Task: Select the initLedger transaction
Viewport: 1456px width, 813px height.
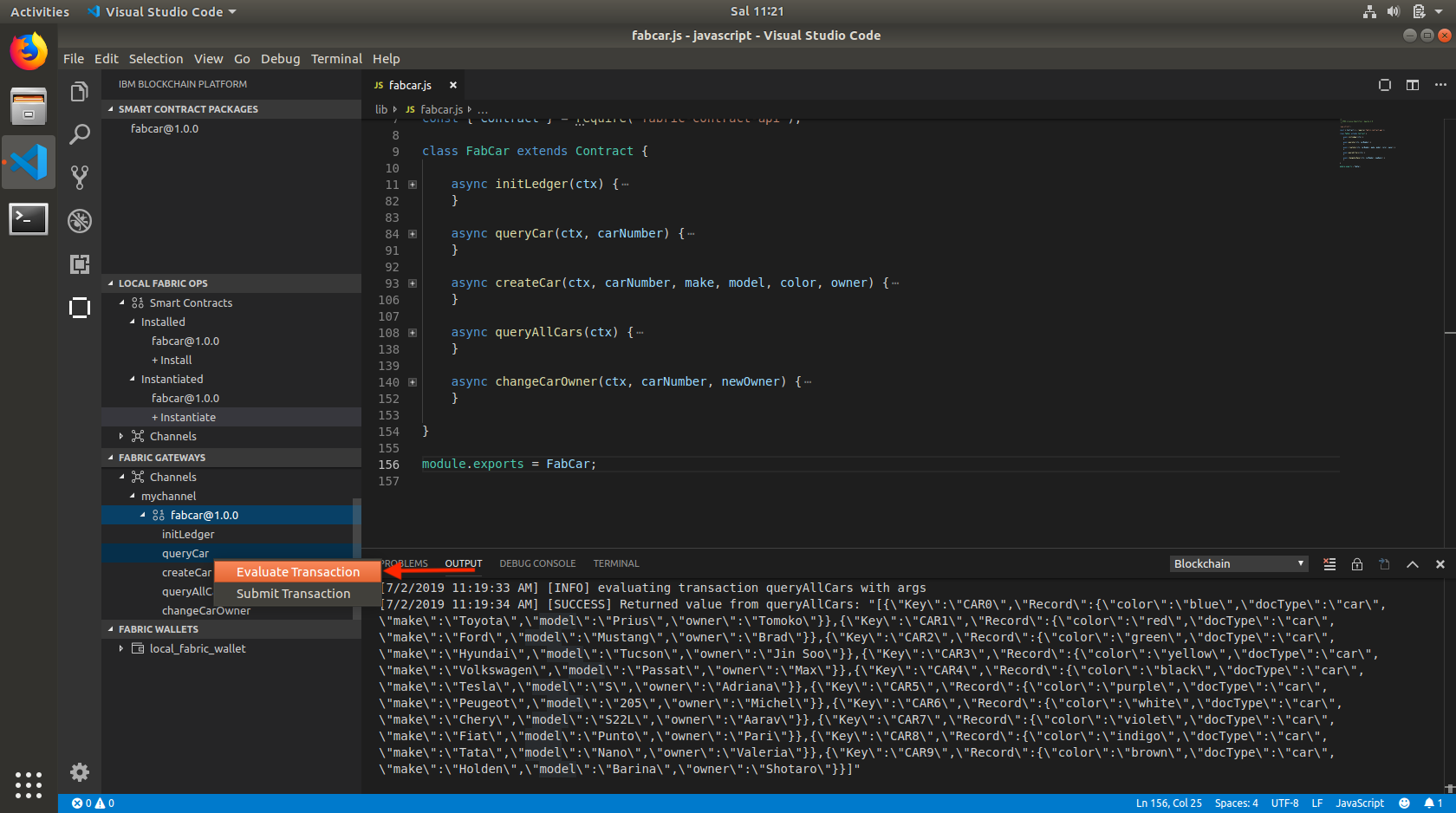Action: [188, 535]
